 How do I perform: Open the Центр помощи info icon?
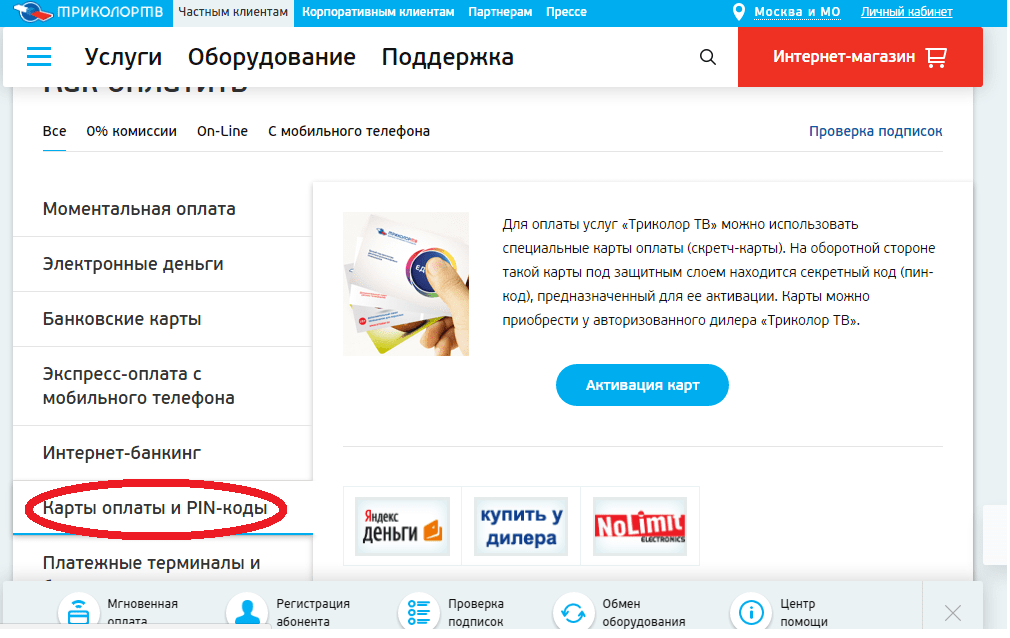751,612
